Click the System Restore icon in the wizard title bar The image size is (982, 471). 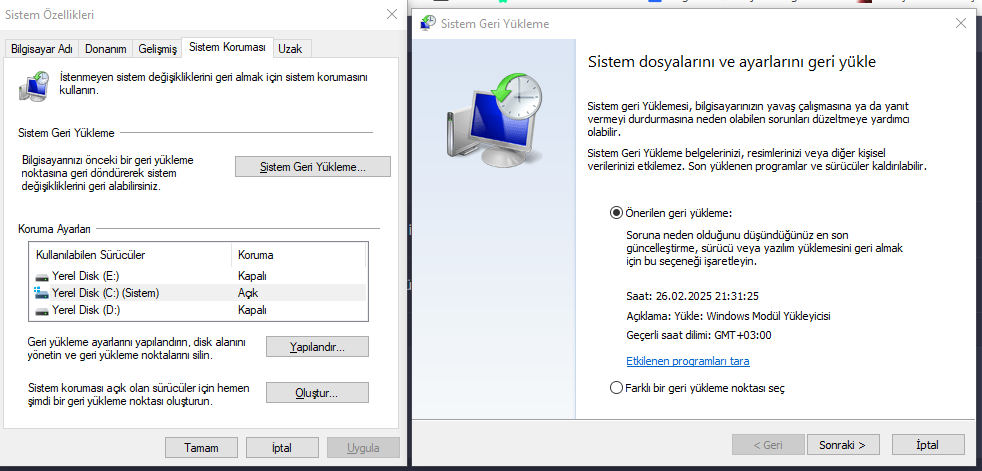pos(428,24)
